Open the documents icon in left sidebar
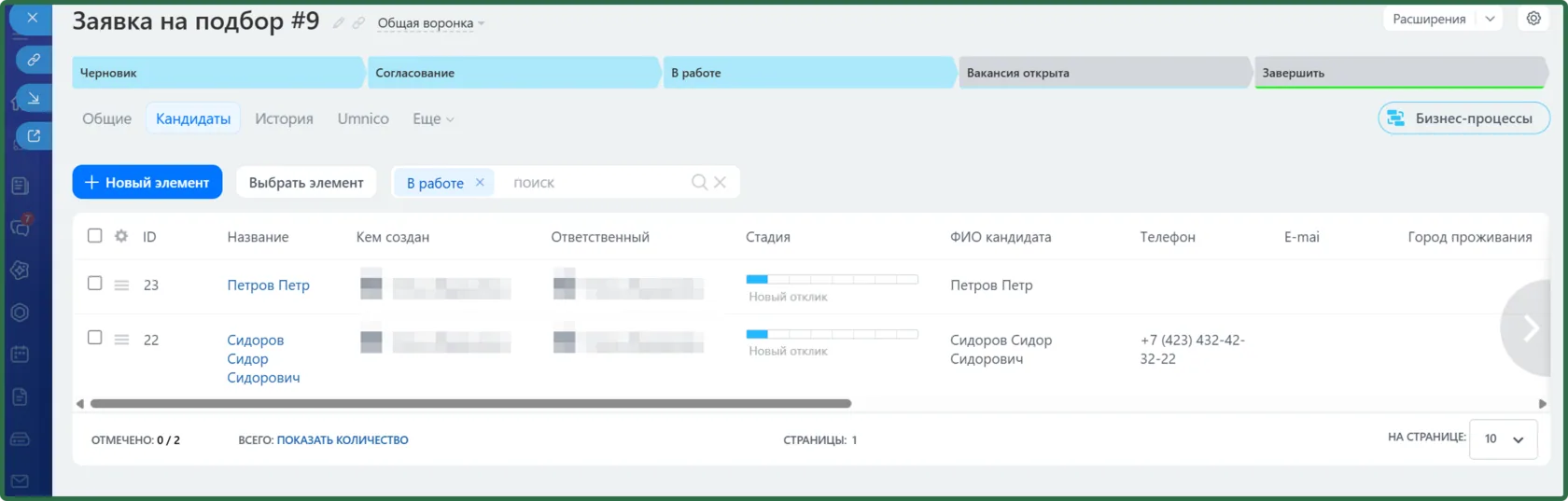The image size is (1568, 501). (x=20, y=397)
